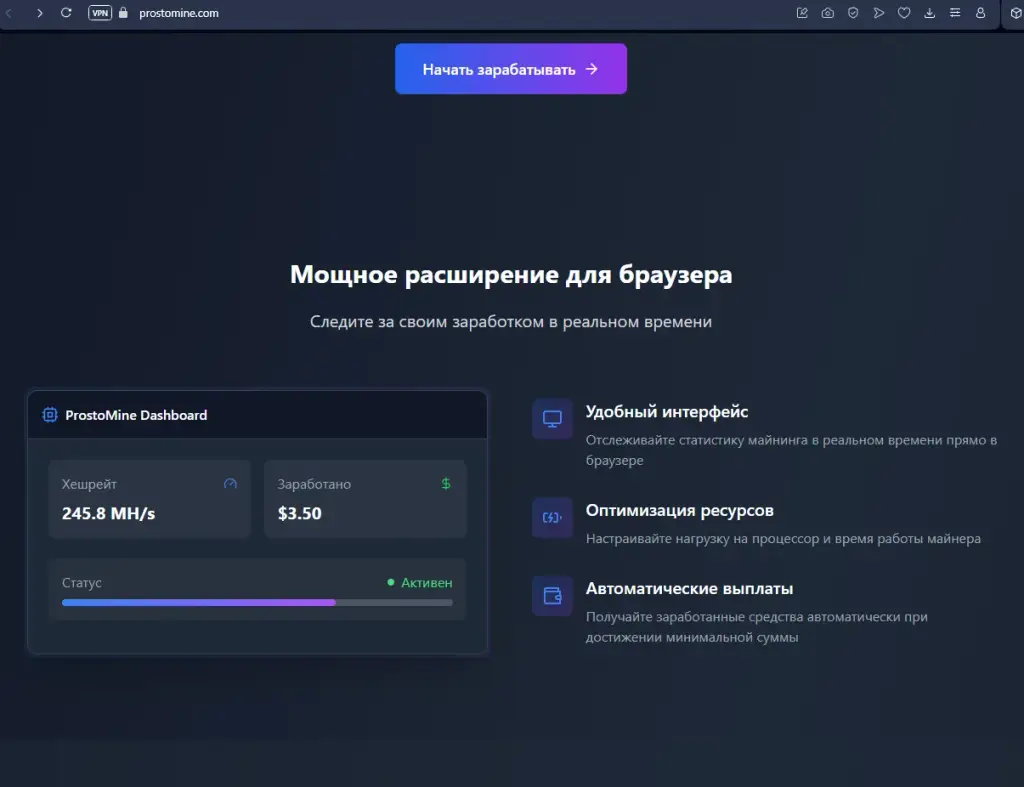Click the "Начать зарабатывать" button
The image size is (1024, 787).
click(511, 69)
